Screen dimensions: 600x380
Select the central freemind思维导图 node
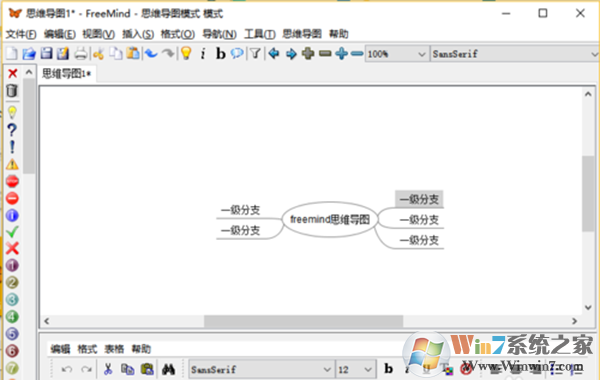(330, 220)
